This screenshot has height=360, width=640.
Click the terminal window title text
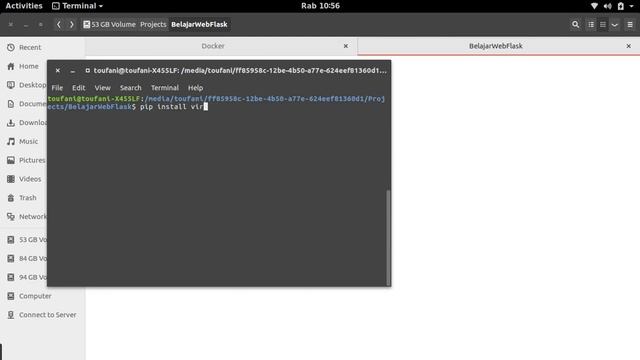click(240, 71)
